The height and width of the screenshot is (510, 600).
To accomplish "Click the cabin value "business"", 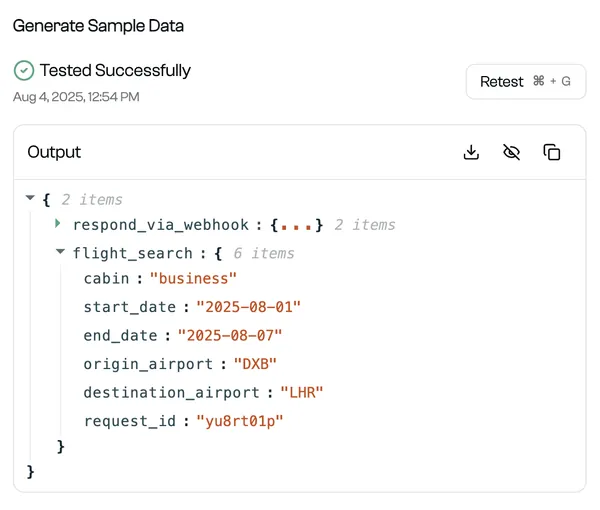I will (x=193, y=279).
